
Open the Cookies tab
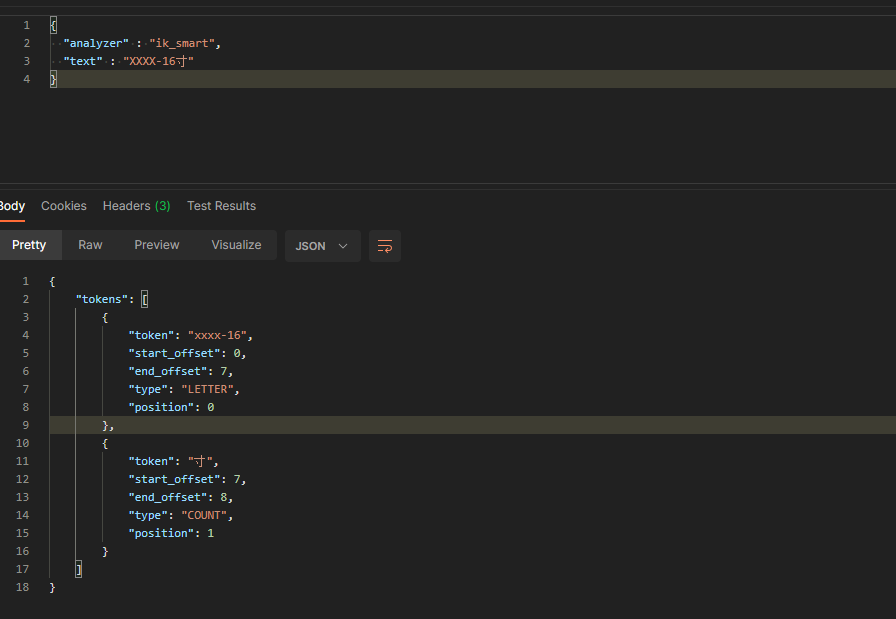[63, 206]
